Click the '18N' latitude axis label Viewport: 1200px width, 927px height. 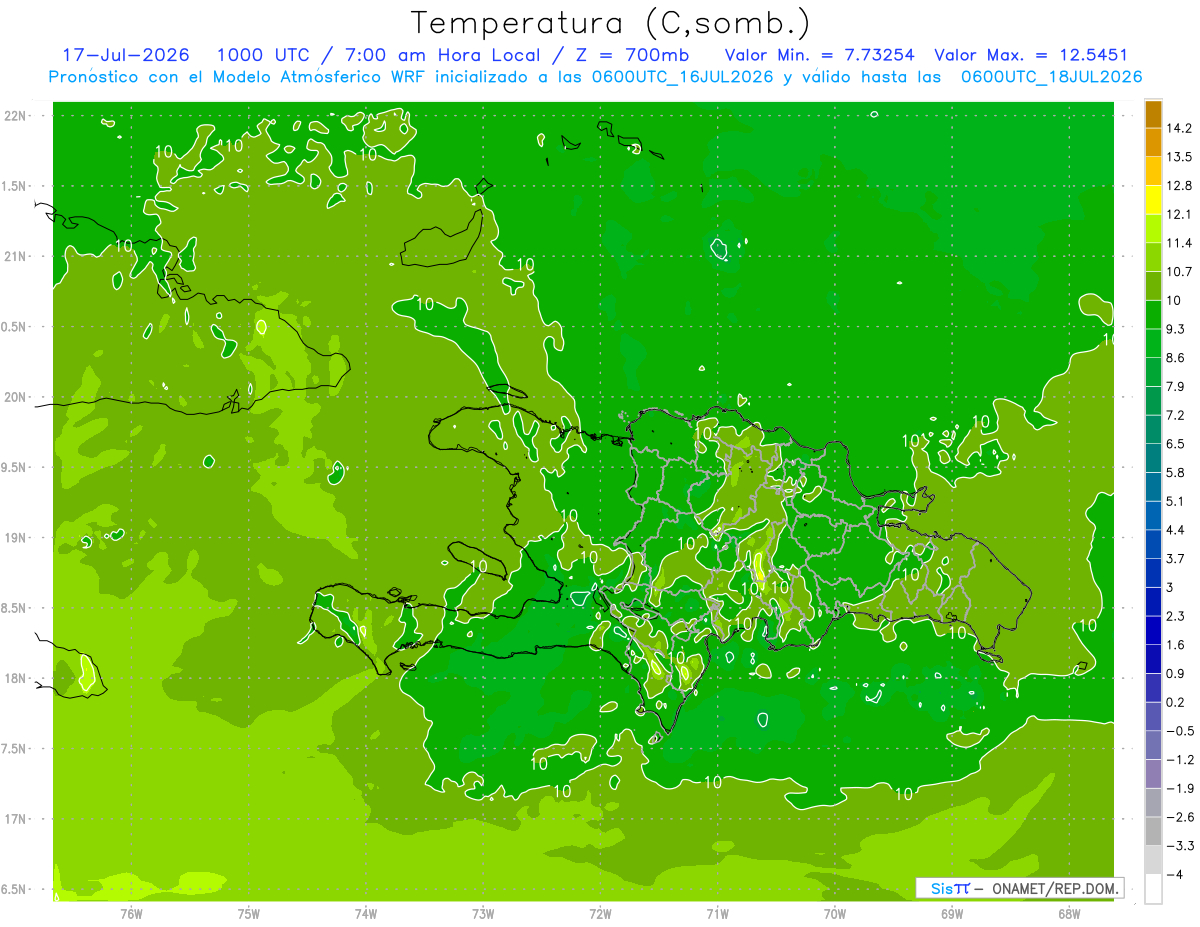[16, 678]
